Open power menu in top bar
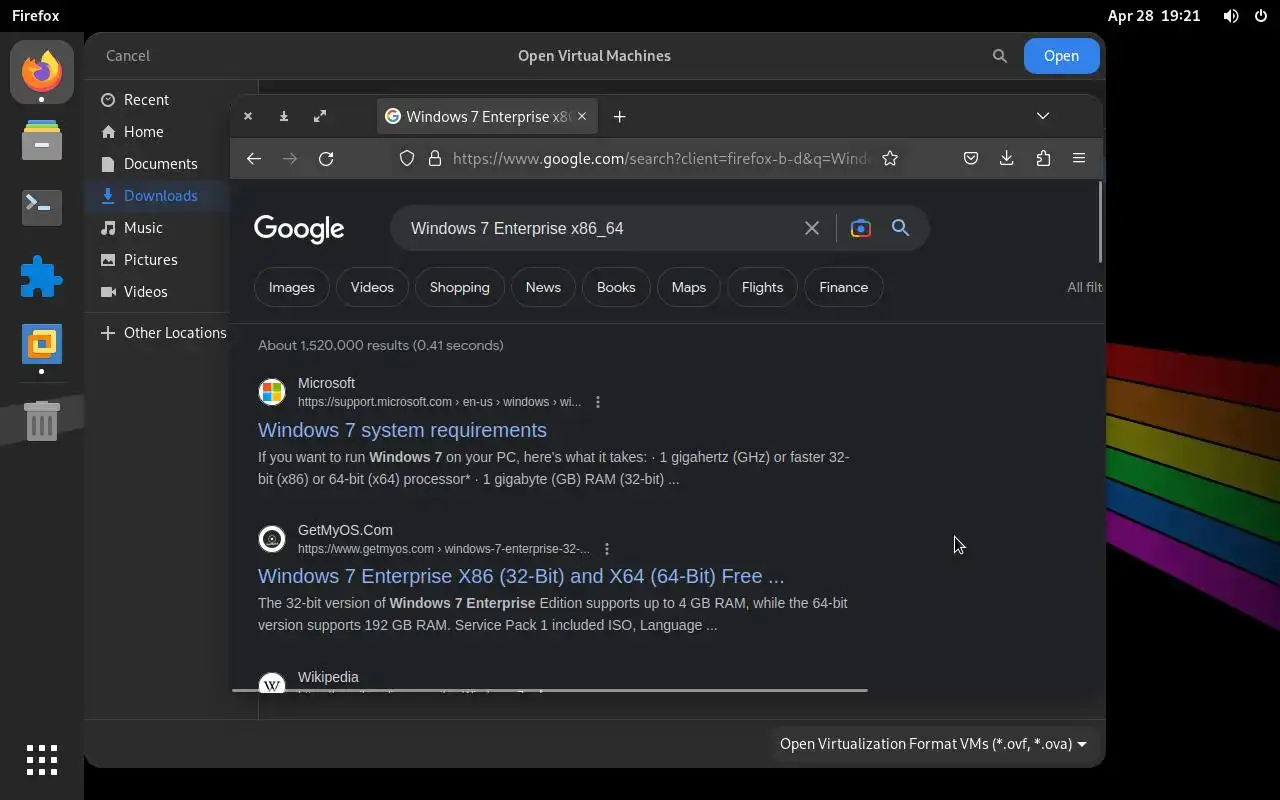Screen dimensions: 1280x800 click(1260, 16)
